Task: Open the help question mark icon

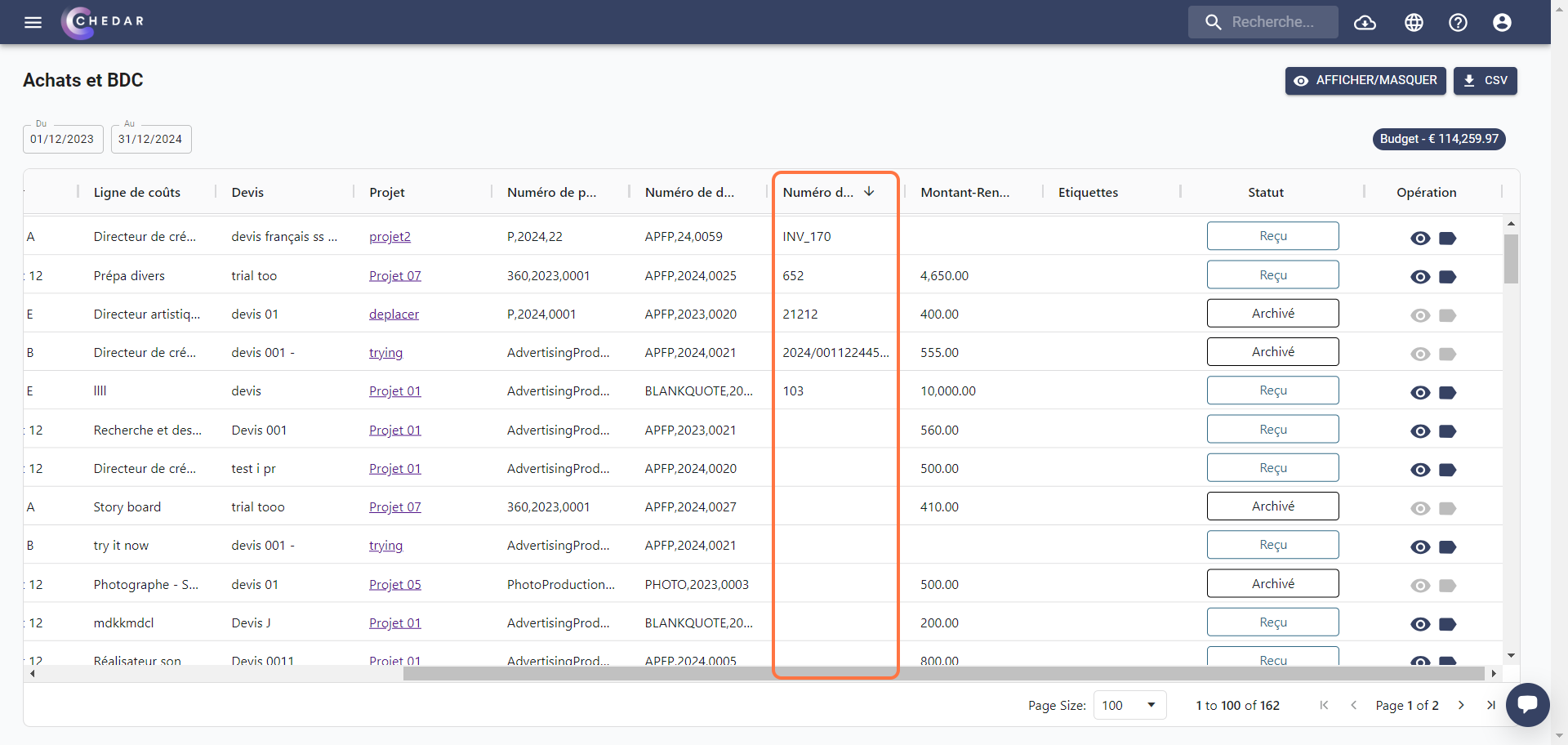Action: tap(1458, 23)
